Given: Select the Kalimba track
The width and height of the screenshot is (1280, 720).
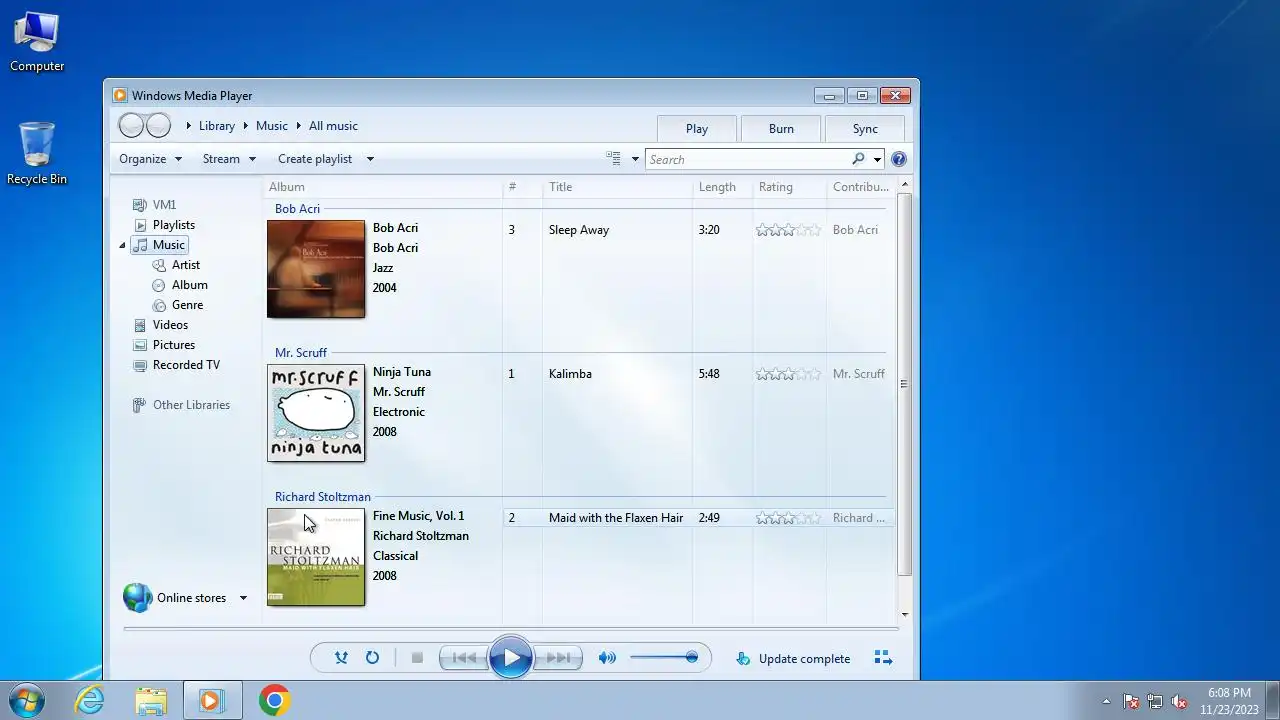Looking at the screenshot, I should click(570, 374).
